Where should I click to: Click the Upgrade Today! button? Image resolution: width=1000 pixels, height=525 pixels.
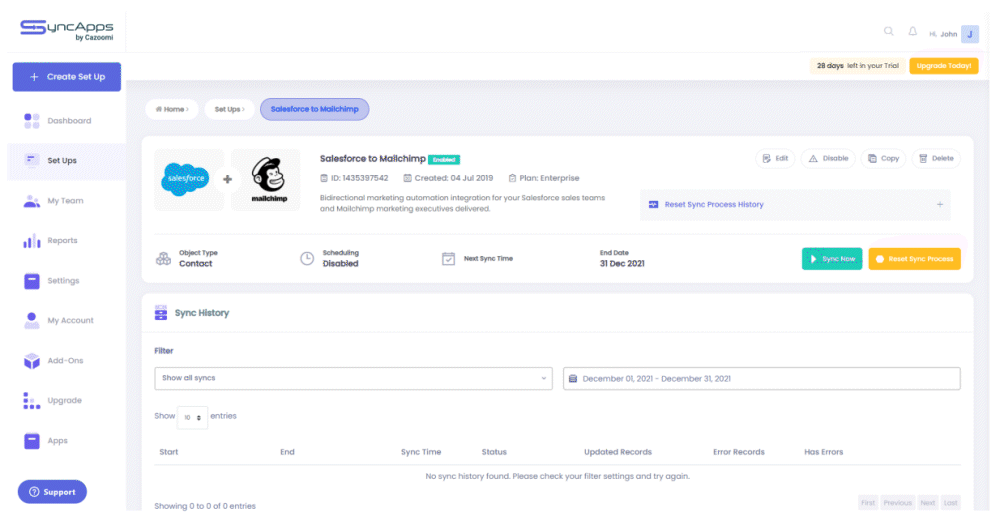tap(943, 66)
